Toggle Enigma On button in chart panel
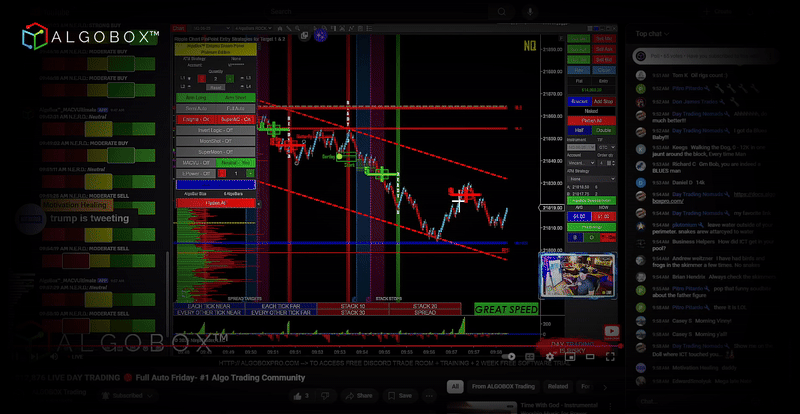 pyautogui.click(x=197, y=118)
